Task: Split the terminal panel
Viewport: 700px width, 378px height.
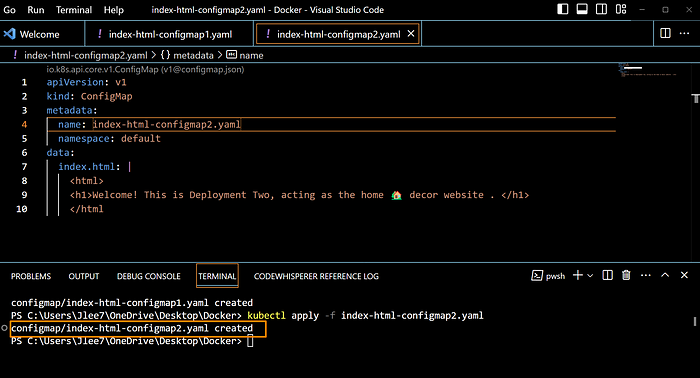Action: click(x=608, y=275)
